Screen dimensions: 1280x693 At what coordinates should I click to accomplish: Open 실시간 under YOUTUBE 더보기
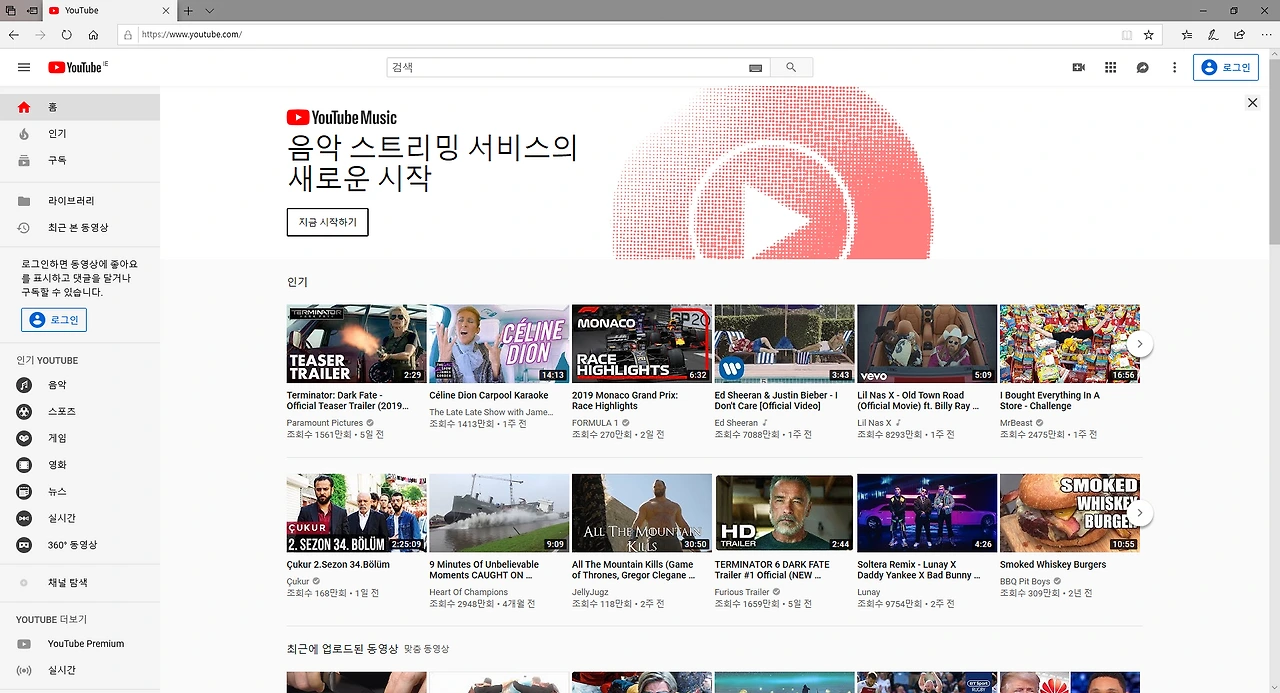coord(80,670)
